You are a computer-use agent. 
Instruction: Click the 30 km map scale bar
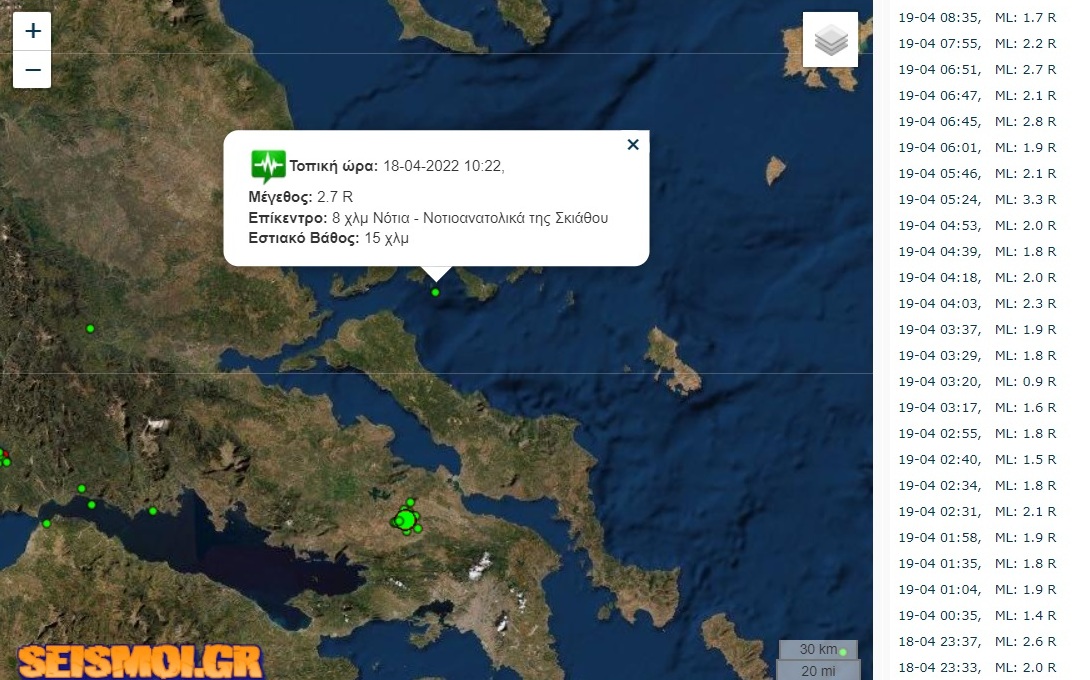(818, 649)
